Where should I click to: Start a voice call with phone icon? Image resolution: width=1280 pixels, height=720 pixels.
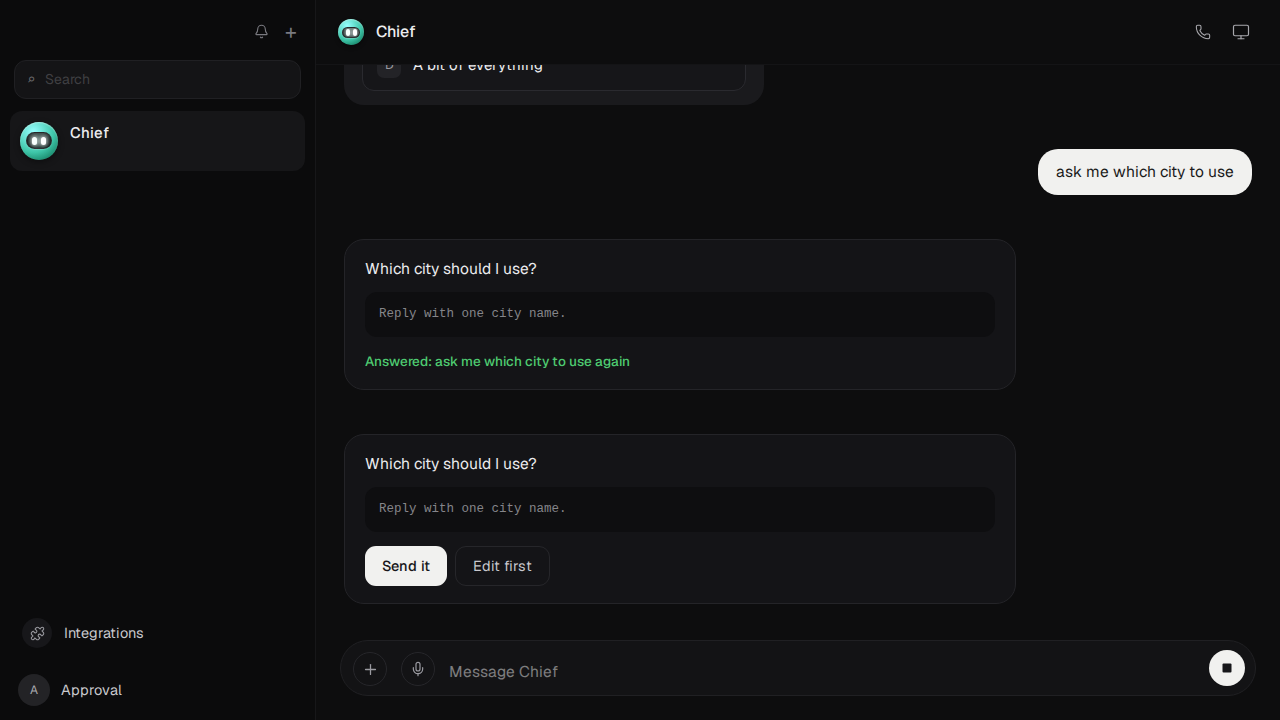tap(1203, 32)
